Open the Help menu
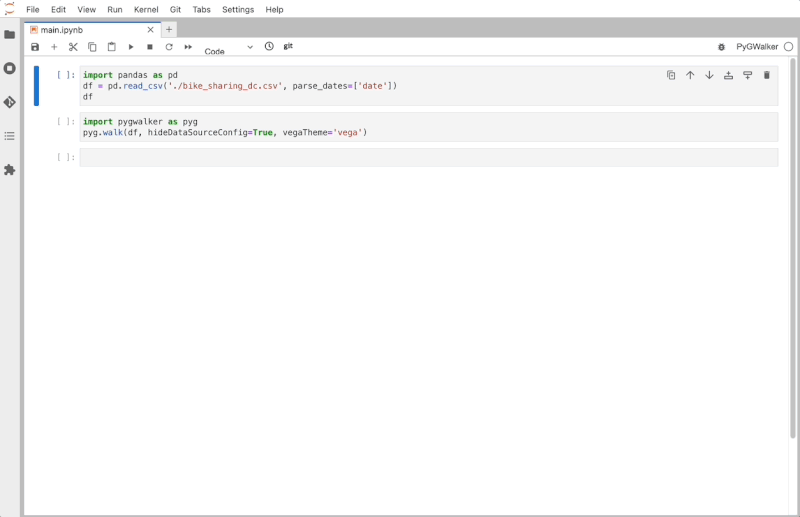The height and width of the screenshot is (517, 800). point(274,9)
